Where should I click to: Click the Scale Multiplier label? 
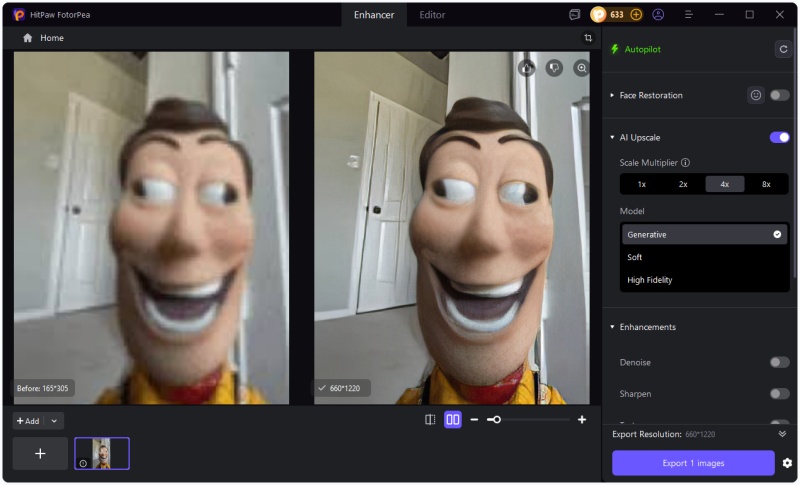click(648, 163)
